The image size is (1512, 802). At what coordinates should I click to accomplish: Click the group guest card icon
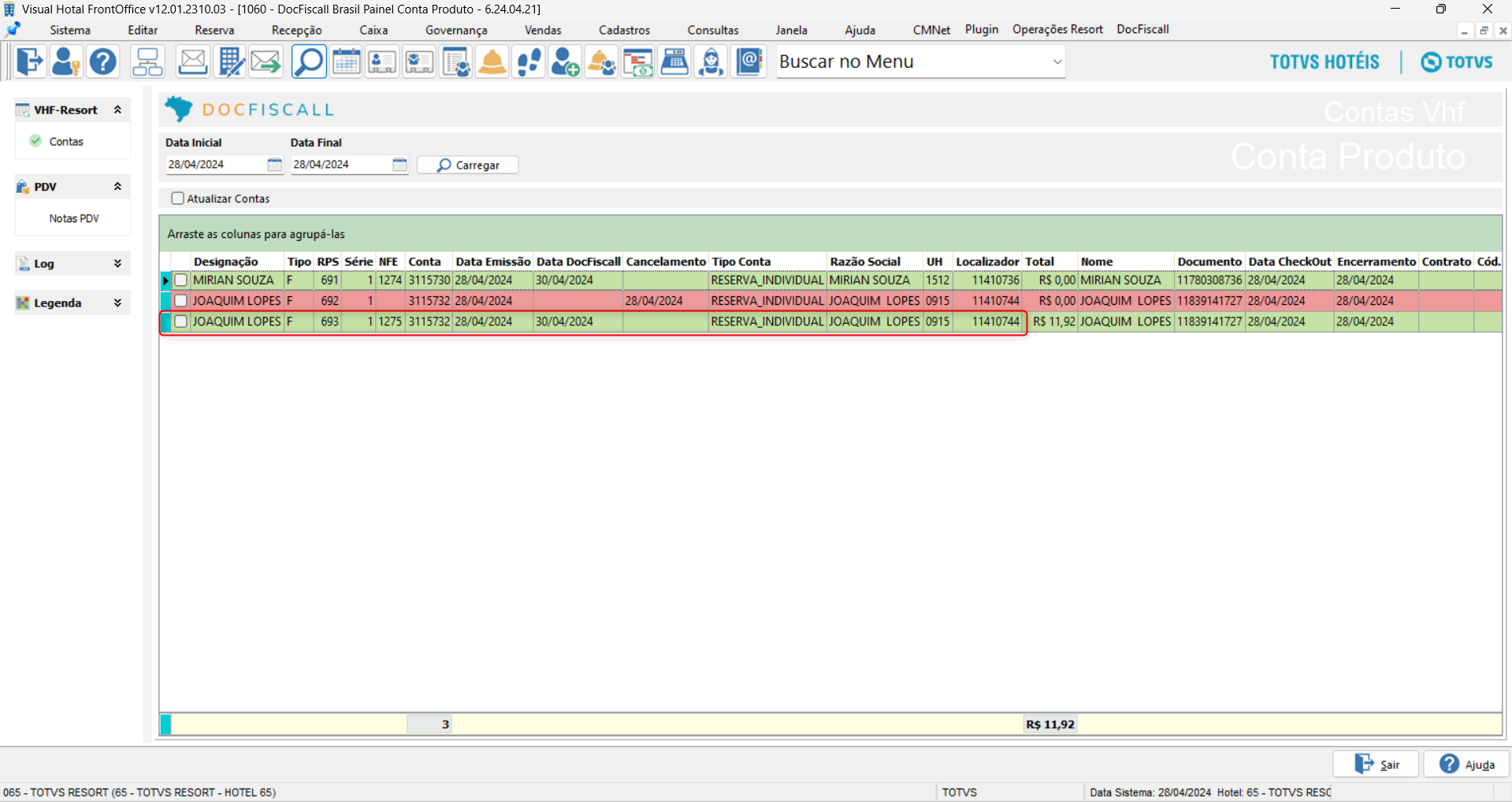tap(419, 61)
